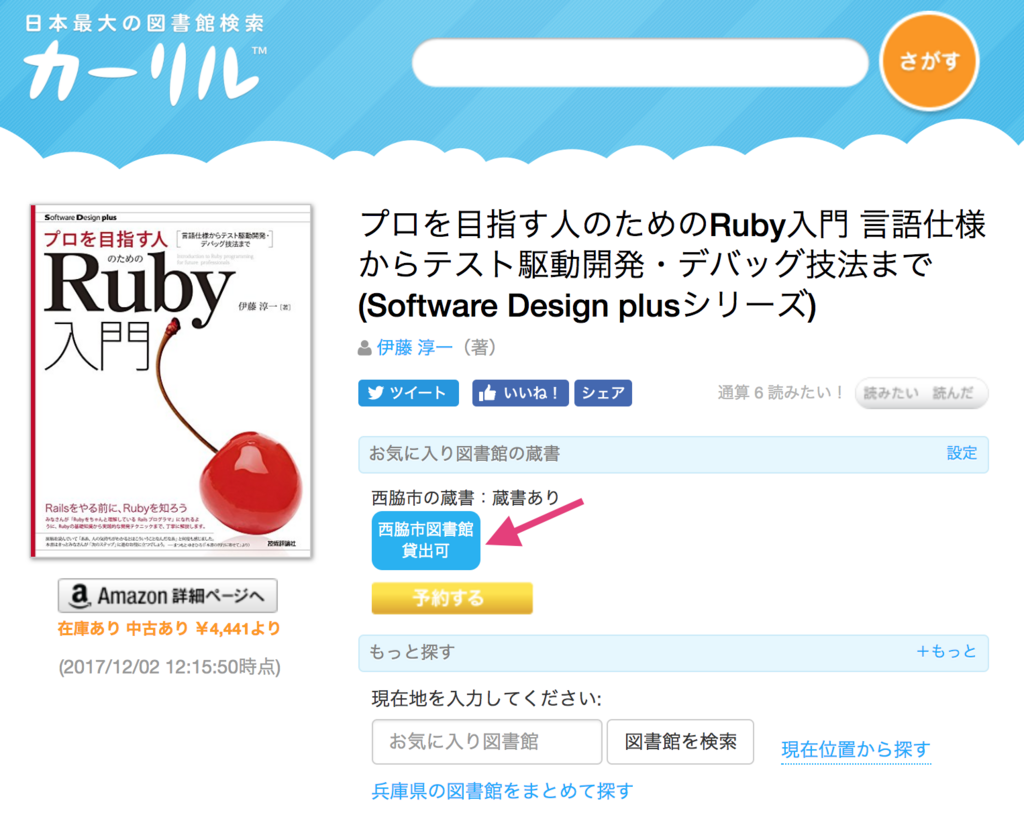The image size is (1024, 821).
Task: Open the 兵庫県の図書館をまとめて探す link
Action: click(x=502, y=791)
